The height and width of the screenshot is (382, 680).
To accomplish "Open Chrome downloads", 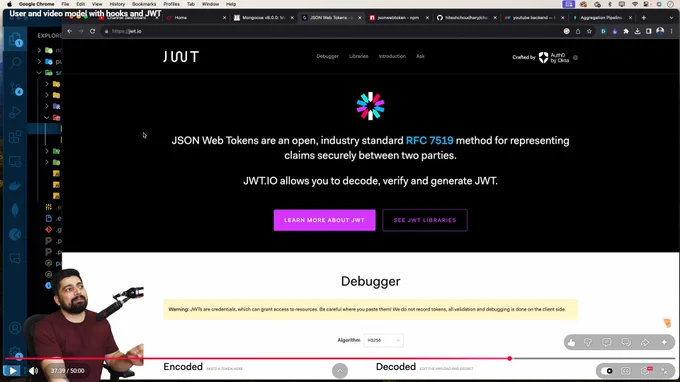I will (x=637, y=31).
